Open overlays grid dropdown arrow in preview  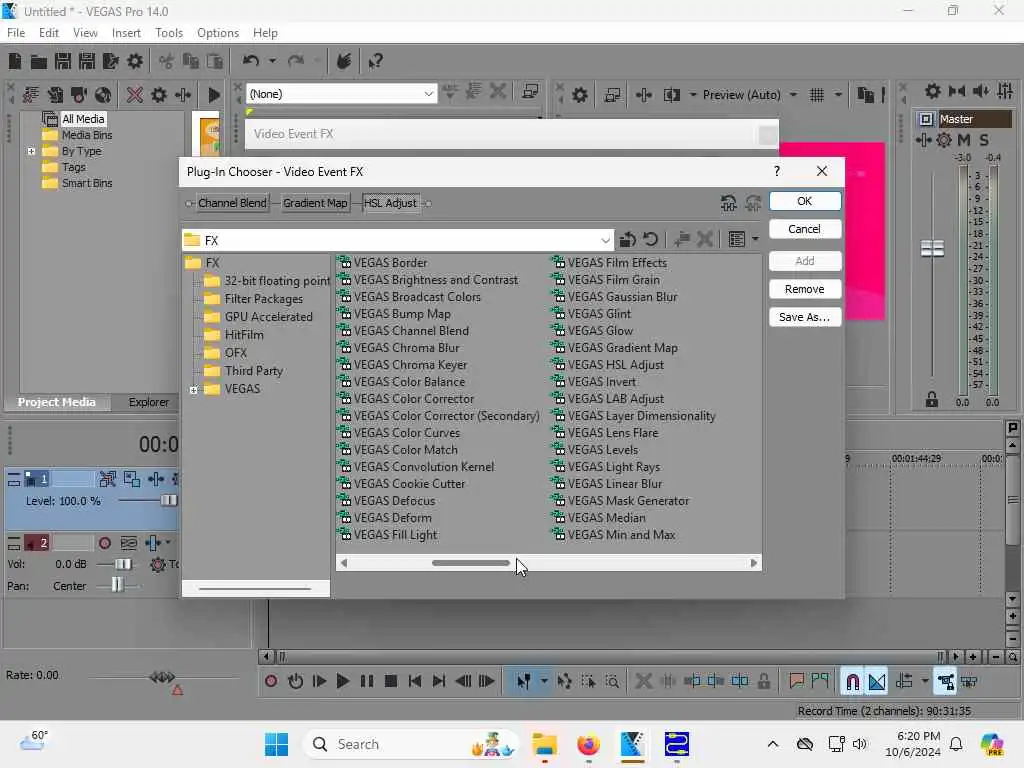(x=838, y=95)
